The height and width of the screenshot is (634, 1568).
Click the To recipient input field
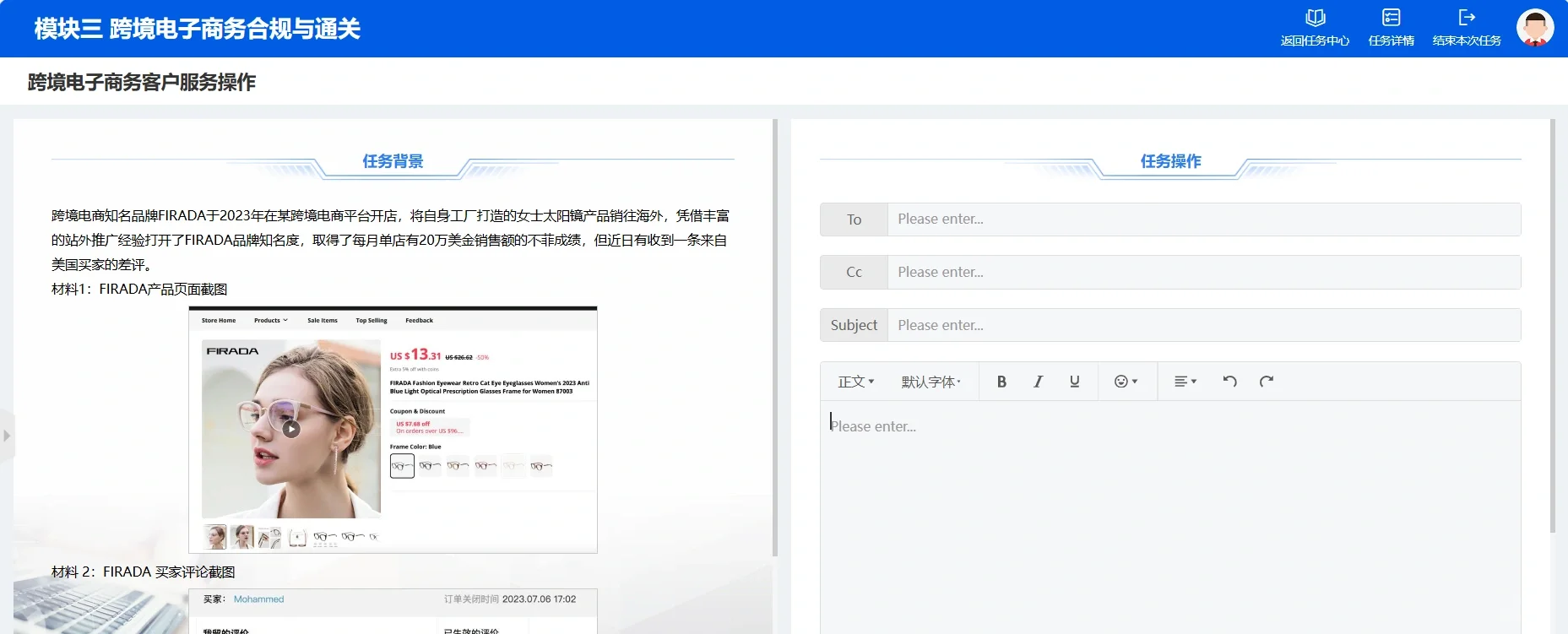point(1204,219)
